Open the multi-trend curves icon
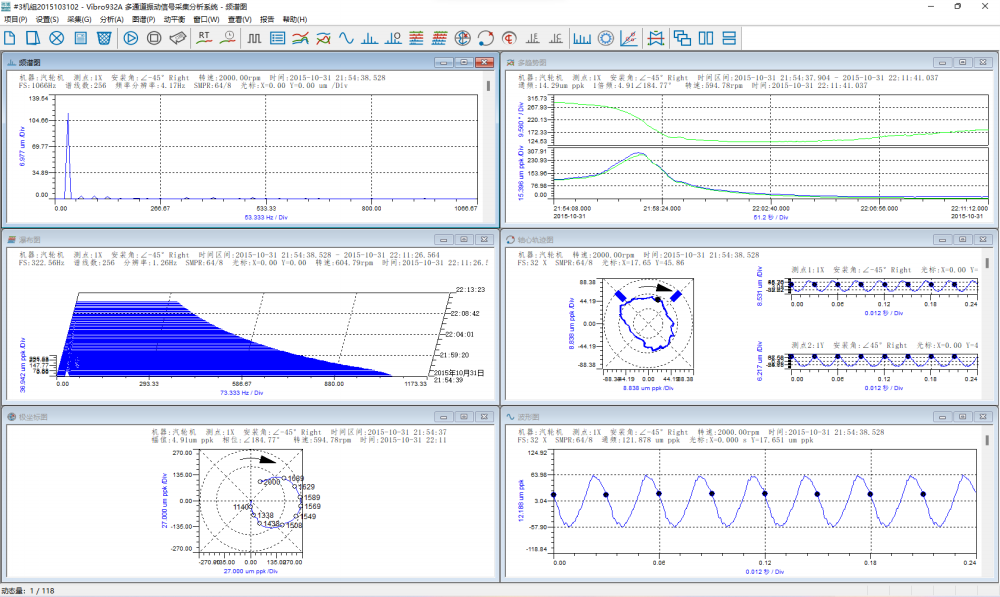The width and height of the screenshot is (1000, 597). (x=300, y=38)
